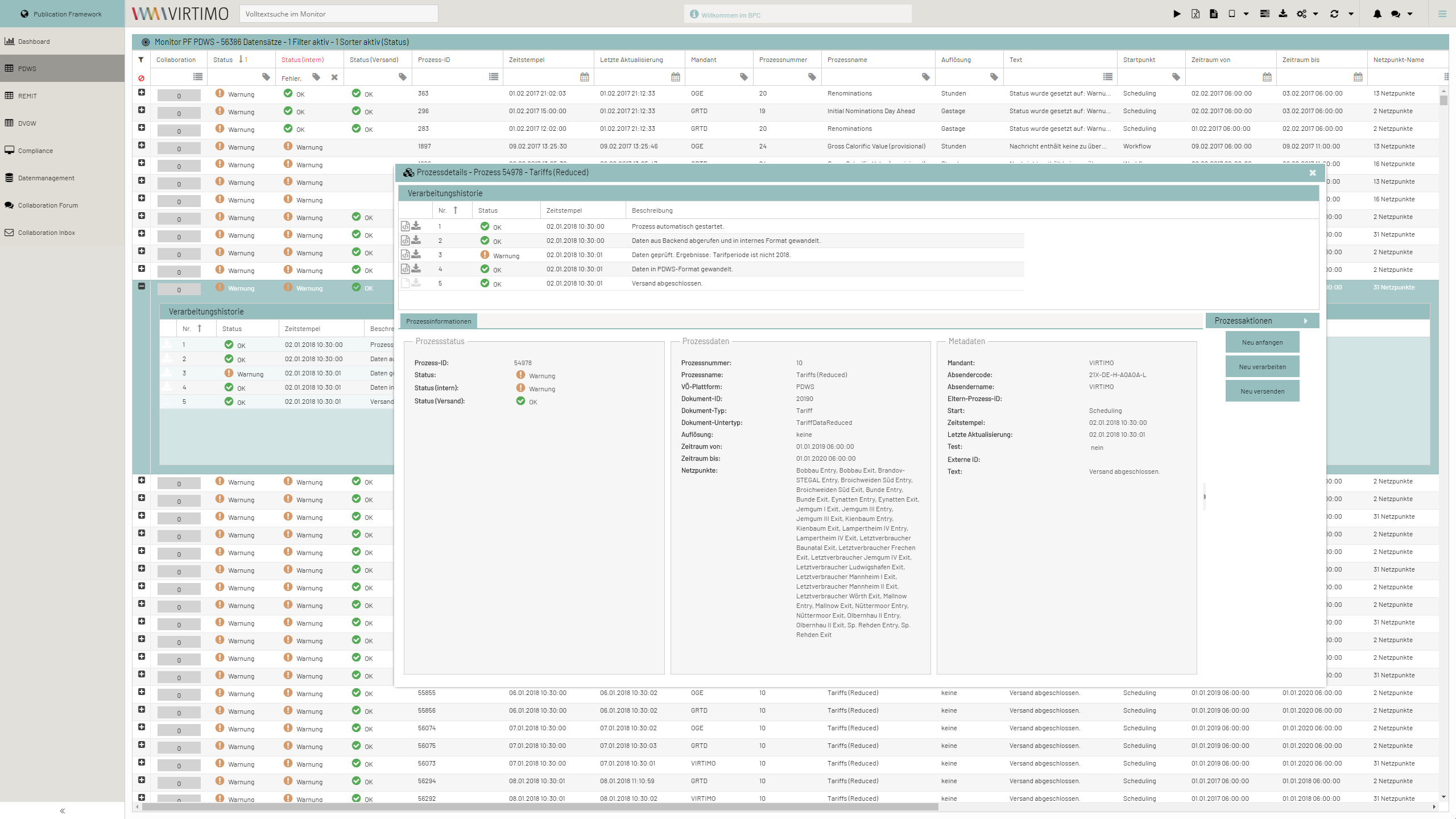1456x819 pixels.
Task: Click the Volltextsuche im Monitor search field
Action: 339,14
